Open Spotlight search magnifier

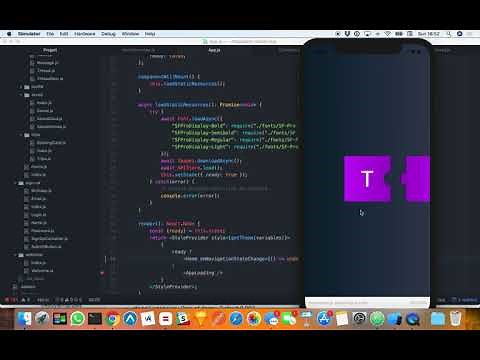click(x=449, y=34)
